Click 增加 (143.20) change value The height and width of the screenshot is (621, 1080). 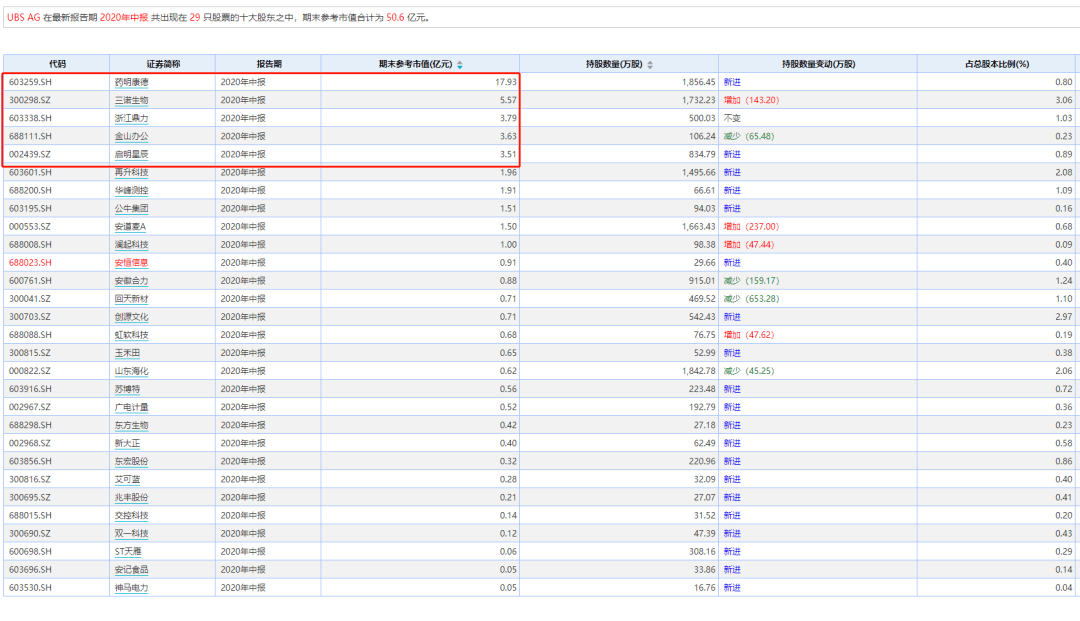tap(750, 100)
